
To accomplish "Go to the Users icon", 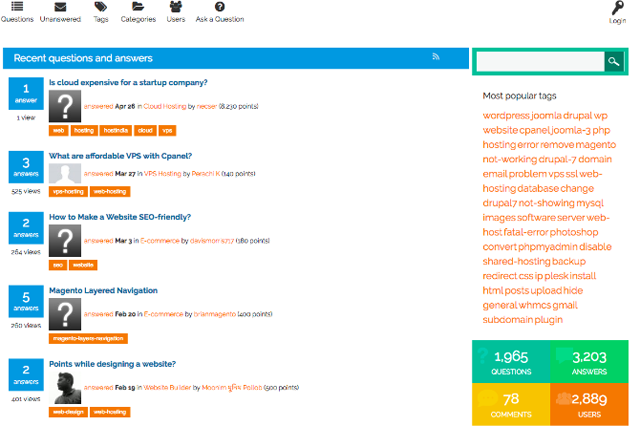I will click(x=175, y=7).
